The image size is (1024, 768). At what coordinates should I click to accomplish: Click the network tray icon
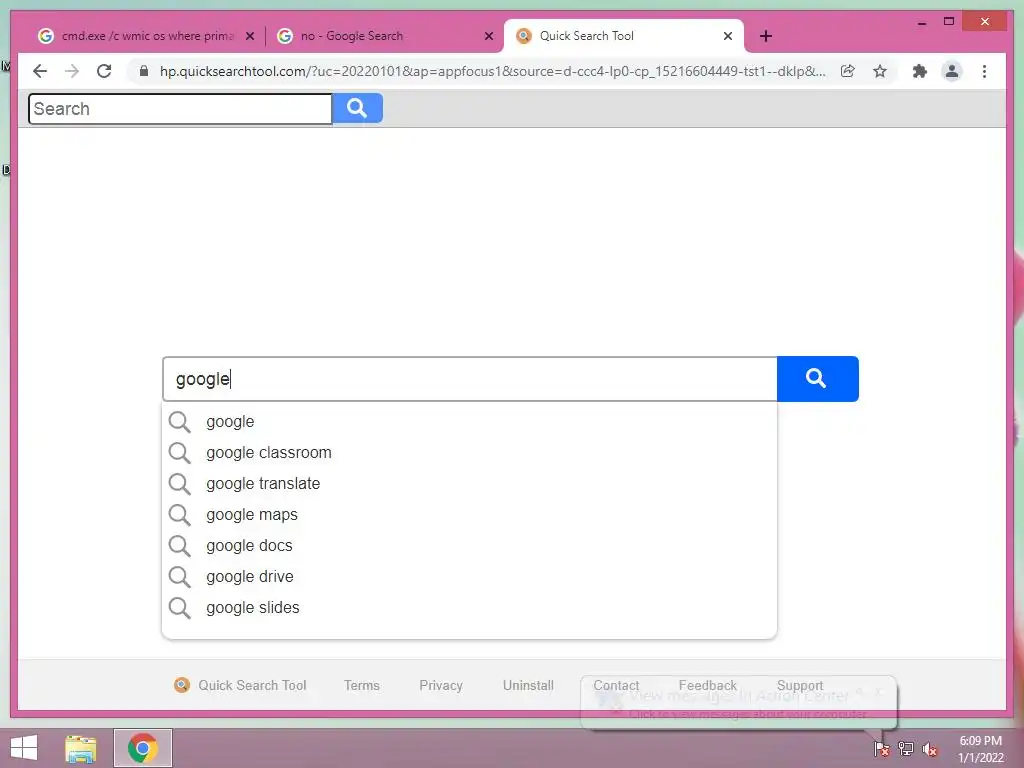(906, 749)
